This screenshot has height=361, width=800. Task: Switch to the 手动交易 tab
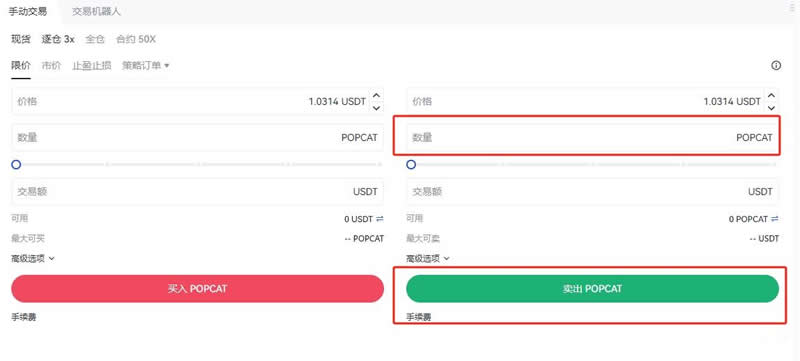pyautogui.click(x=28, y=11)
